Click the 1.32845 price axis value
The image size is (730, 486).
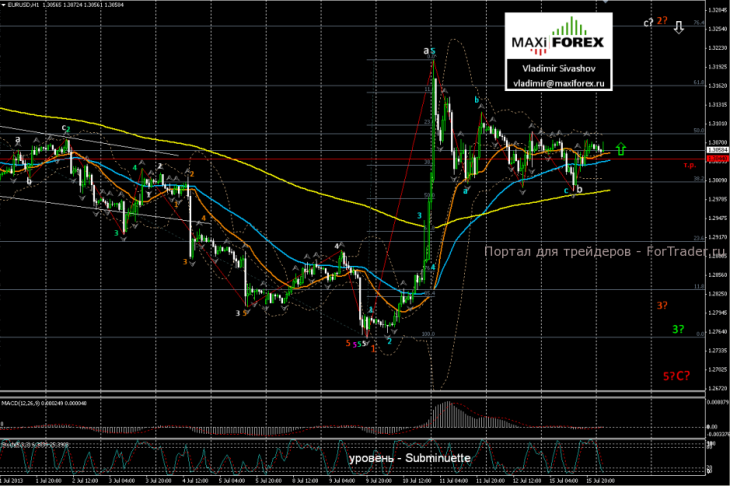(717, 10)
